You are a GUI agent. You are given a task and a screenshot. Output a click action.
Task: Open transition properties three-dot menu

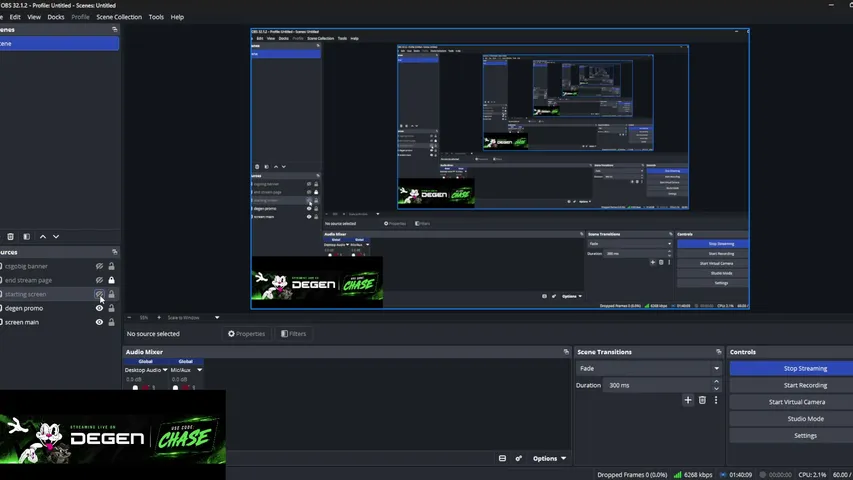716,400
